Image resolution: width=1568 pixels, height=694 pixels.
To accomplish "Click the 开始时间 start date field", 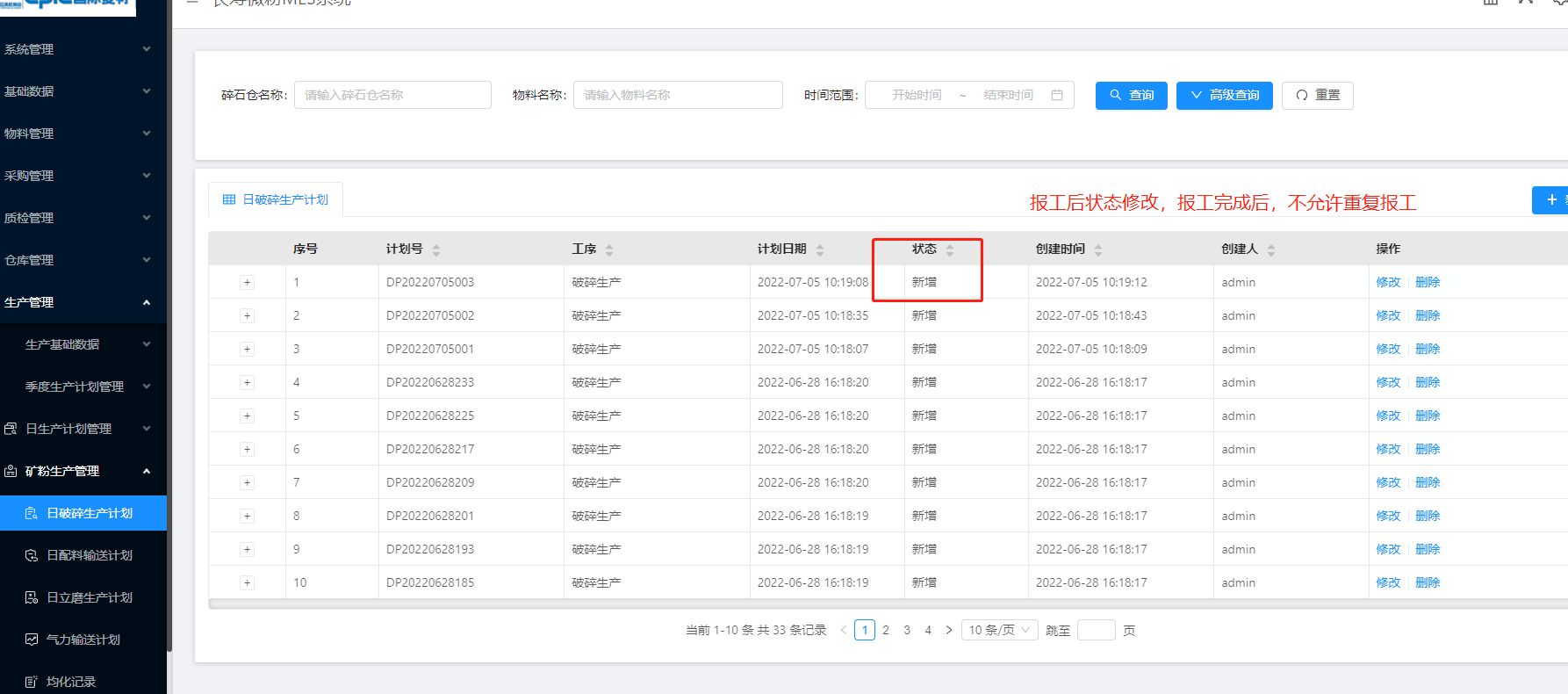I will [x=917, y=95].
